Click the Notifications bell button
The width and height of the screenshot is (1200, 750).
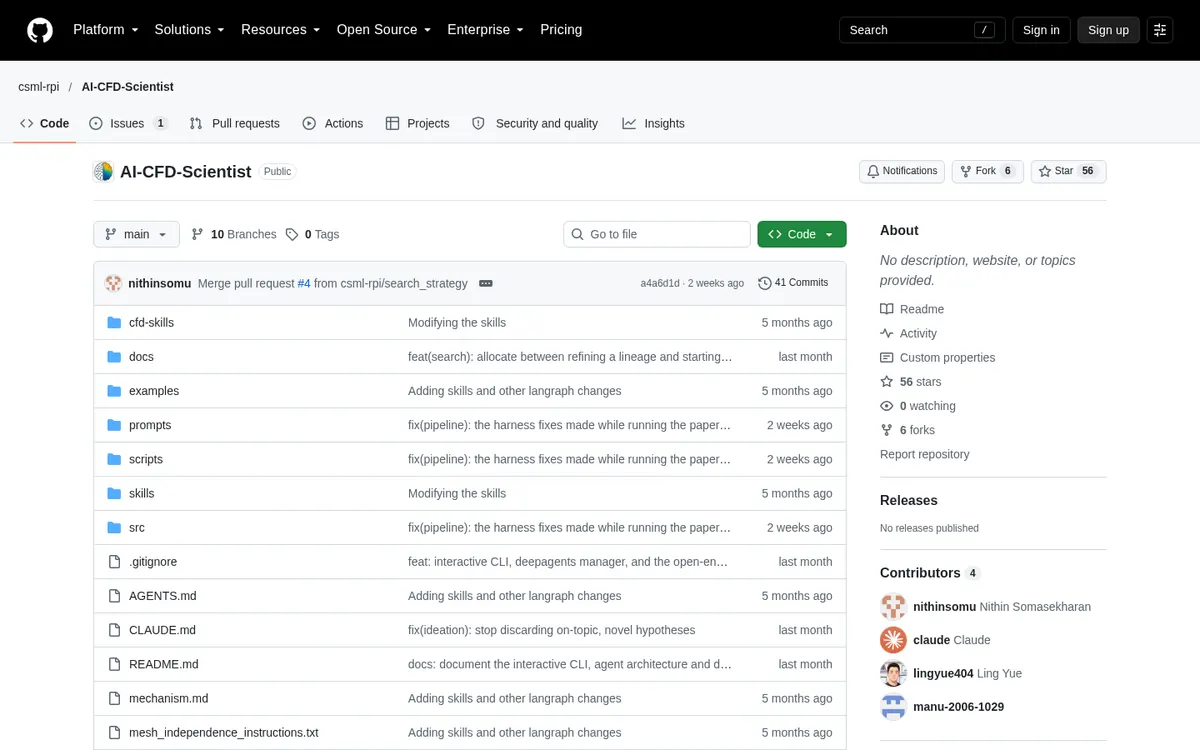pos(902,171)
